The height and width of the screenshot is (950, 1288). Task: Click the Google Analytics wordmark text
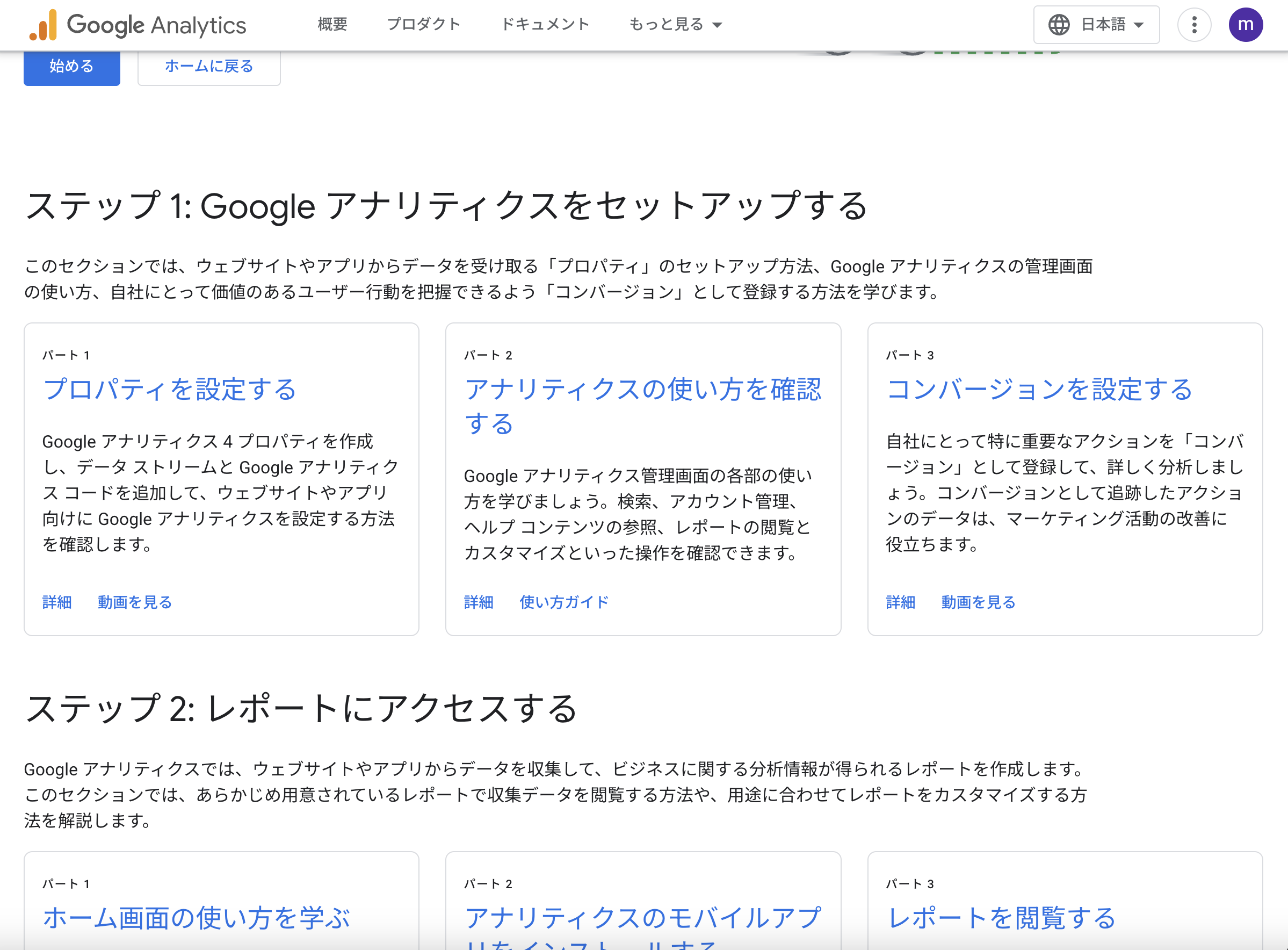coord(156,25)
